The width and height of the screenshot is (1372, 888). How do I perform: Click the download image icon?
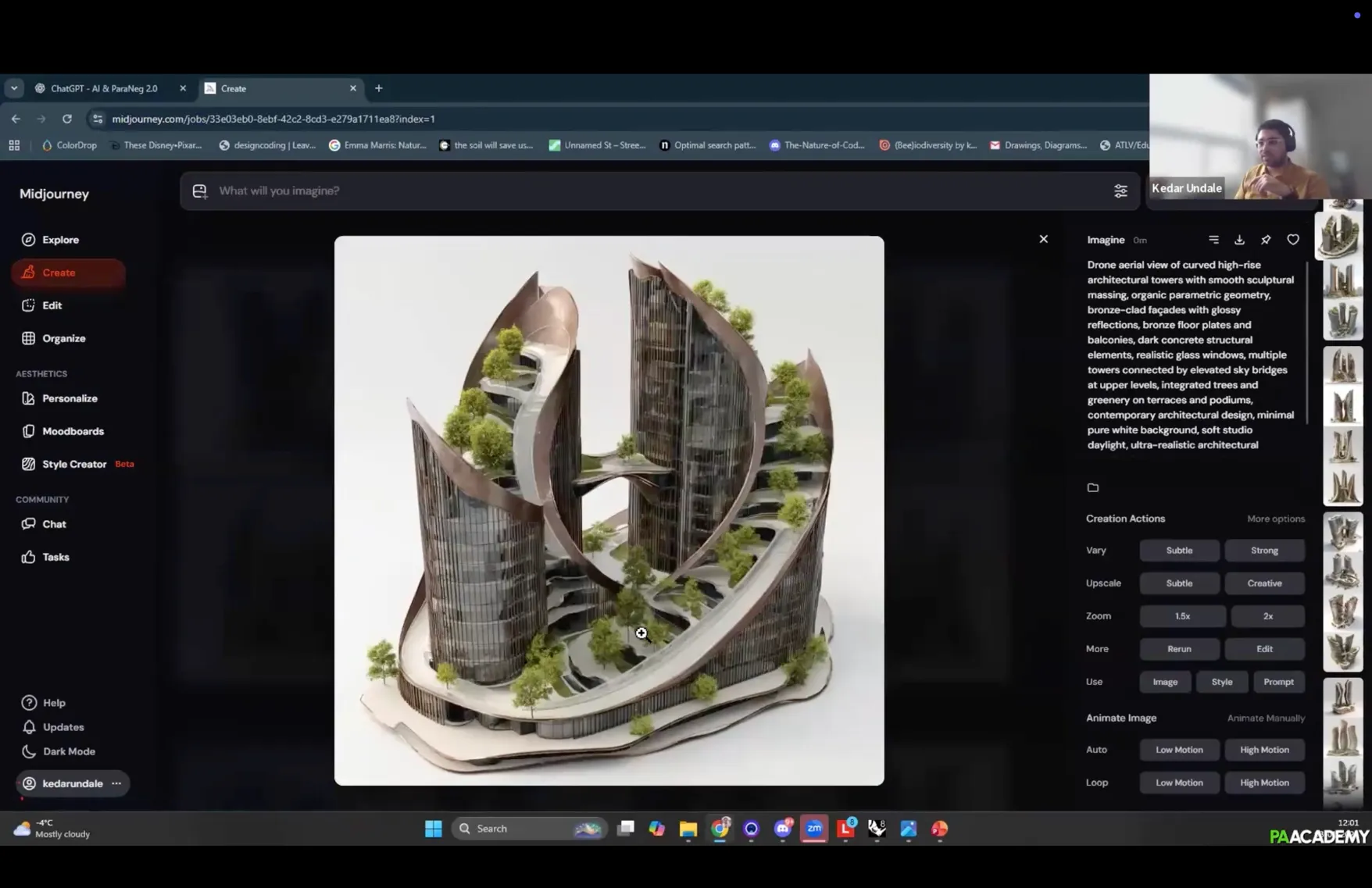(x=1239, y=240)
